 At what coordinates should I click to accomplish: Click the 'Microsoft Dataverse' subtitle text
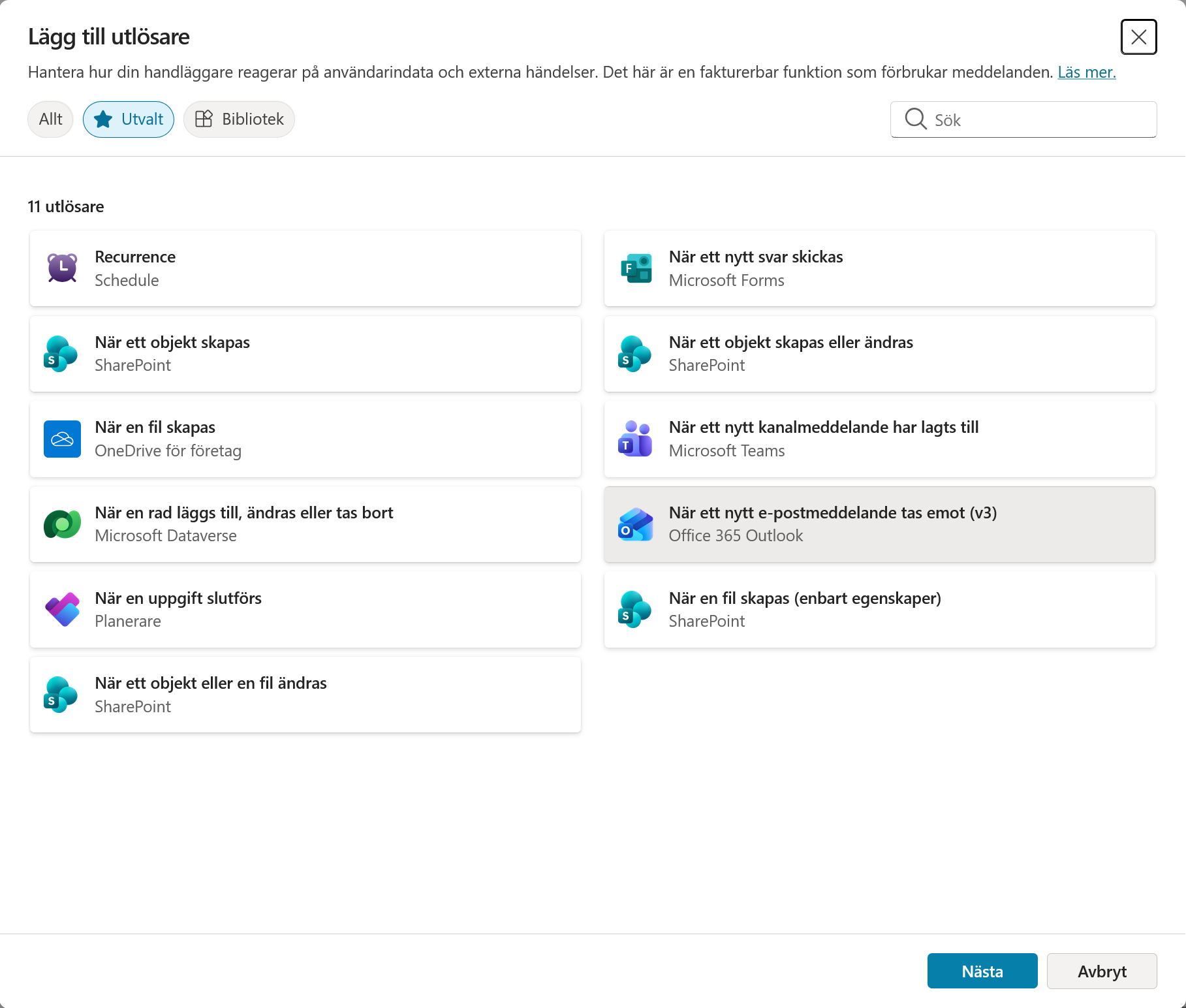[166, 535]
